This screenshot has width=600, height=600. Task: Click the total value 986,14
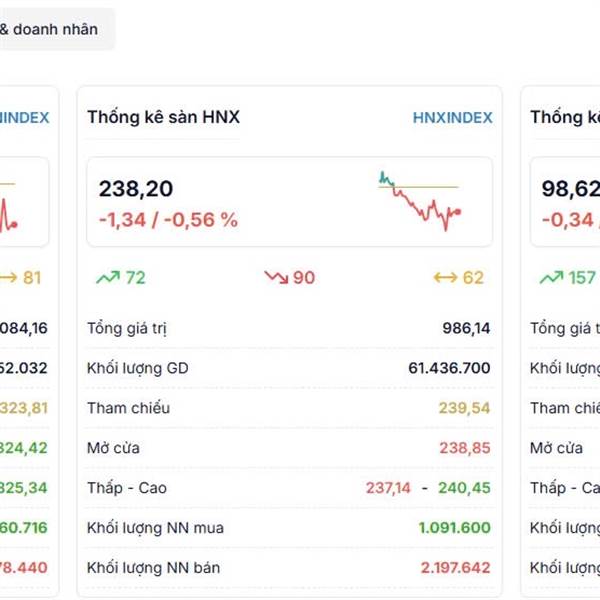[x=466, y=328]
